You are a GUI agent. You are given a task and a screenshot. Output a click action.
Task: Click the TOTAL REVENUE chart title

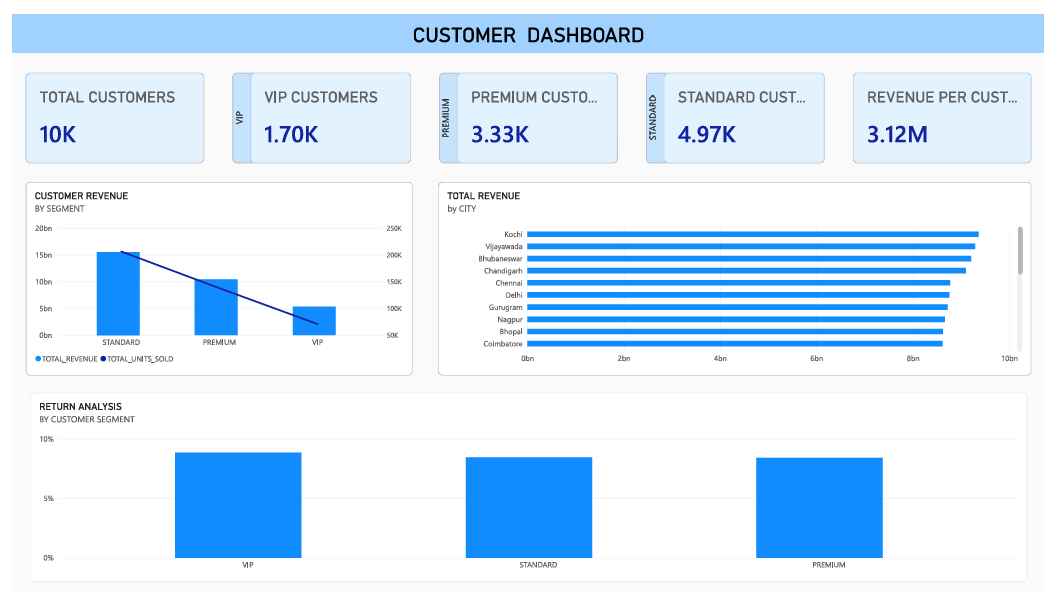[x=484, y=196]
